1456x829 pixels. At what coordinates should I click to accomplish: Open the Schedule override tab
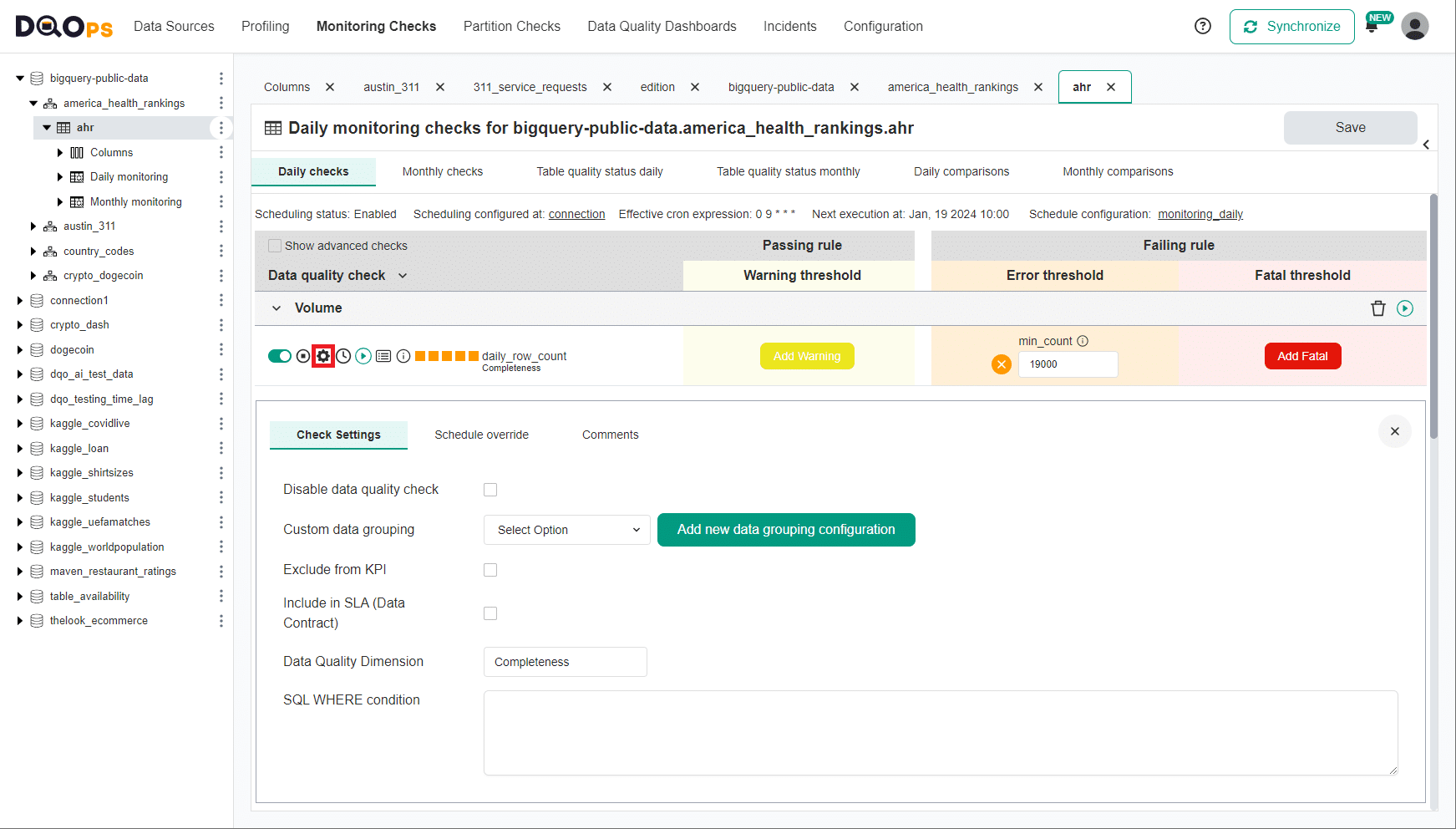(480, 435)
